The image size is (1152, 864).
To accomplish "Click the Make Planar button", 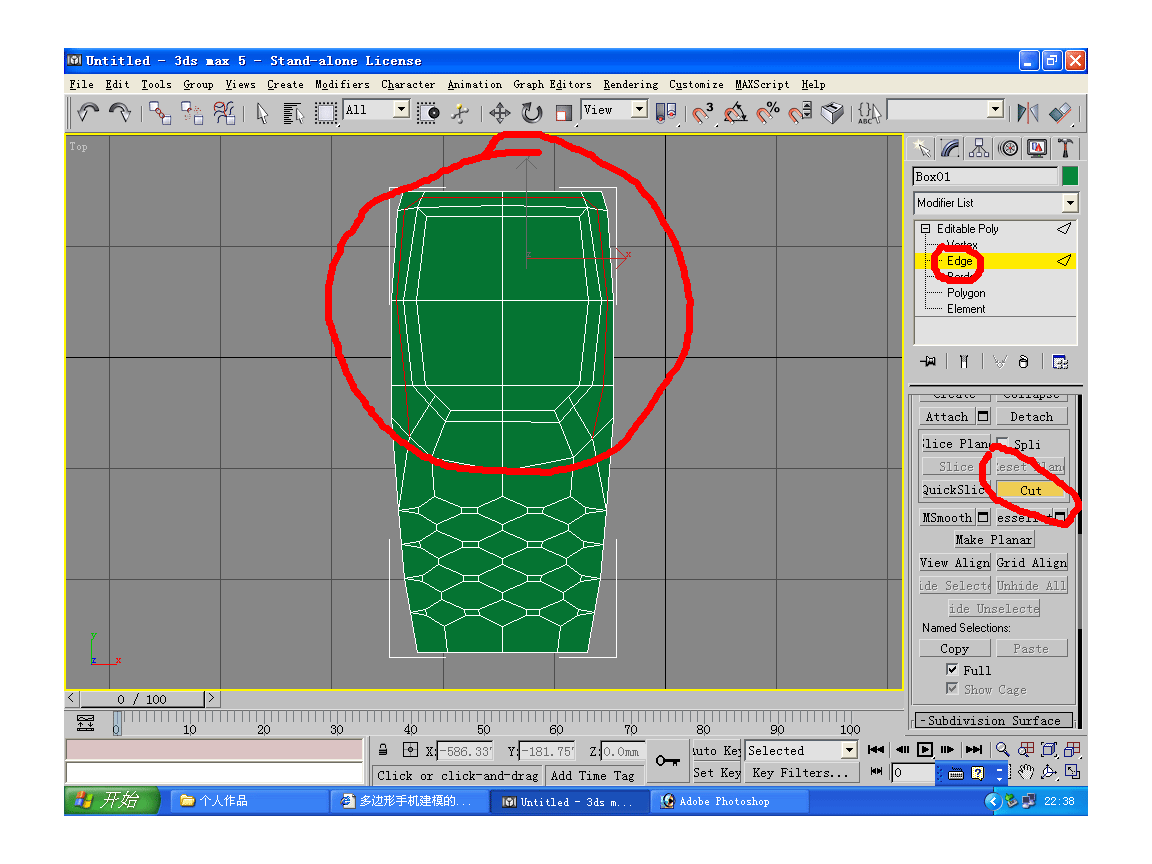I will (x=993, y=540).
